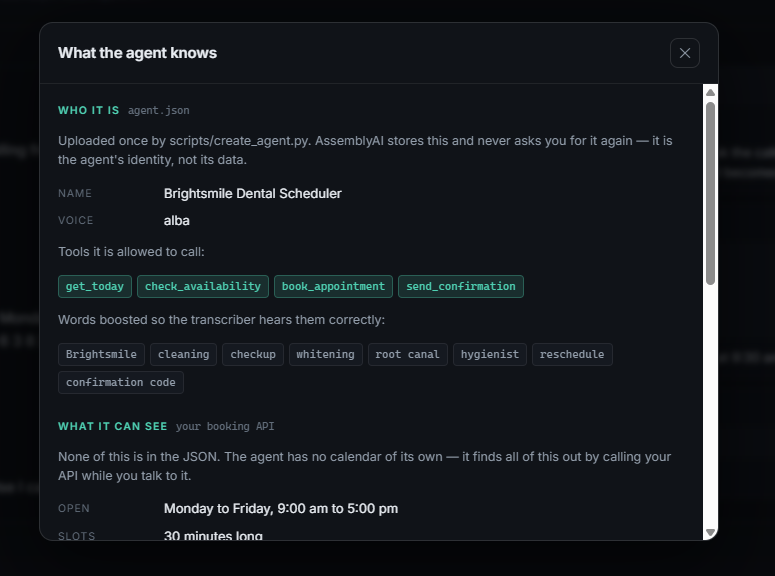Image resolution: width=775 pixels, height=576 pixels.
Task: Click the root canal word tag
Action: (x=408, y=354)
